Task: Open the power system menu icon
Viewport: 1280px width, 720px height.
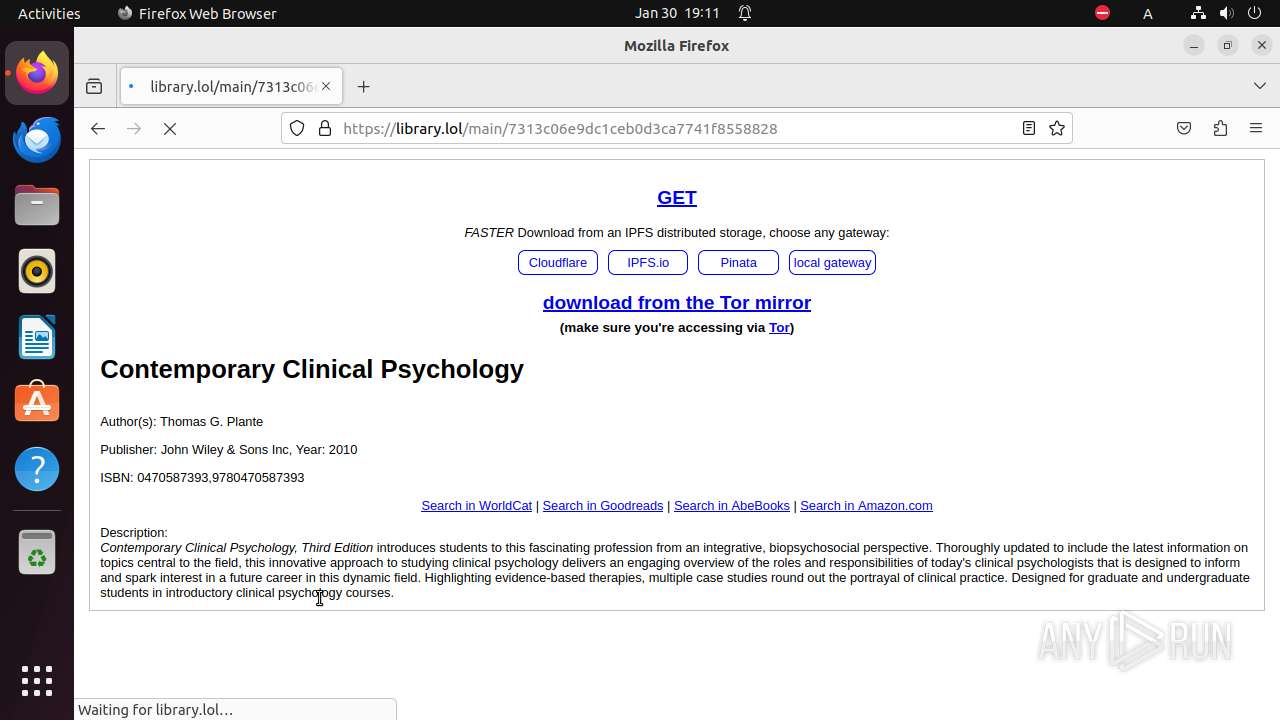Action: coord(1254,13)
